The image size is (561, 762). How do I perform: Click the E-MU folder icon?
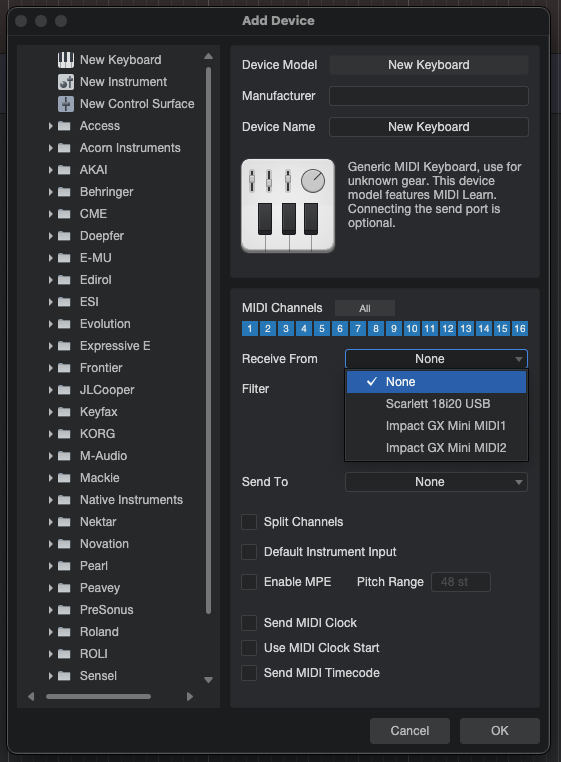64,258
